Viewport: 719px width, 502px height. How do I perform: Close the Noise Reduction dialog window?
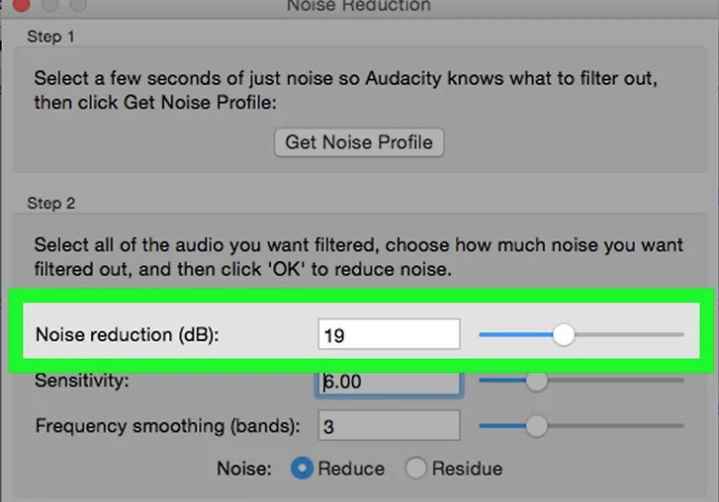[20, 5]
